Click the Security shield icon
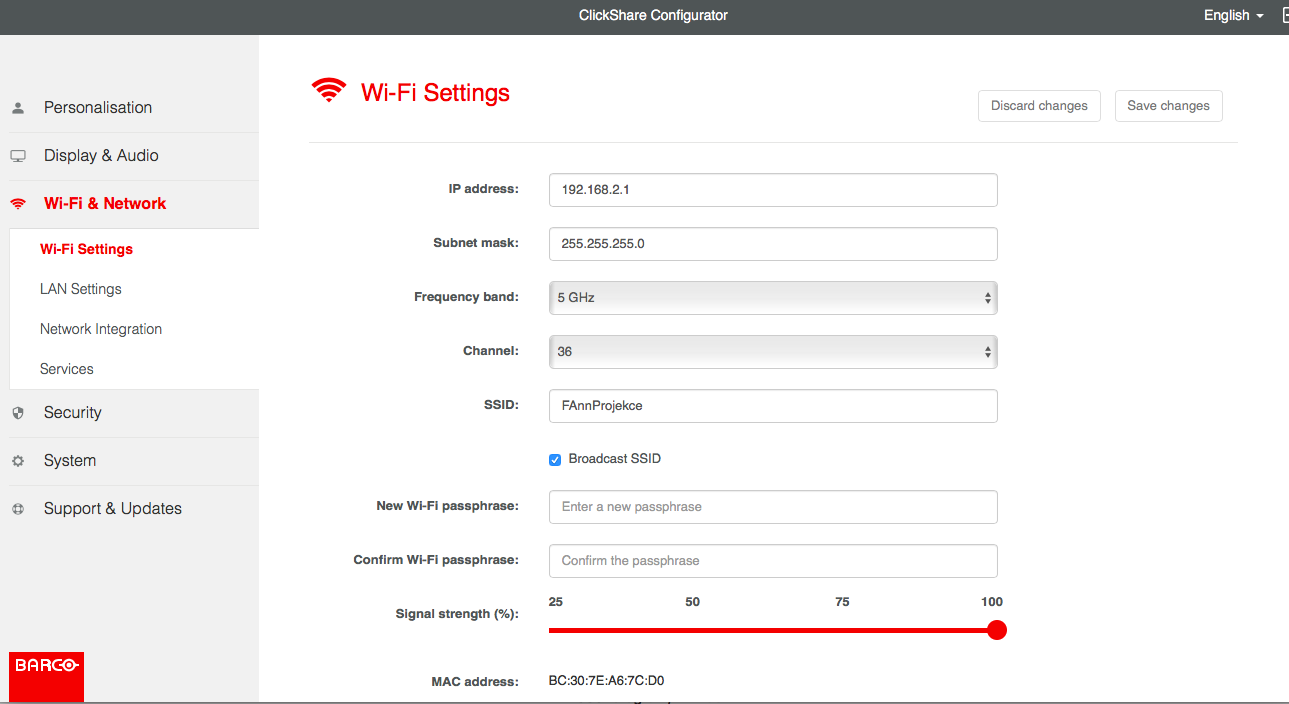The width and height of the screenshot is (1289, 704). [x=18, y=413]
